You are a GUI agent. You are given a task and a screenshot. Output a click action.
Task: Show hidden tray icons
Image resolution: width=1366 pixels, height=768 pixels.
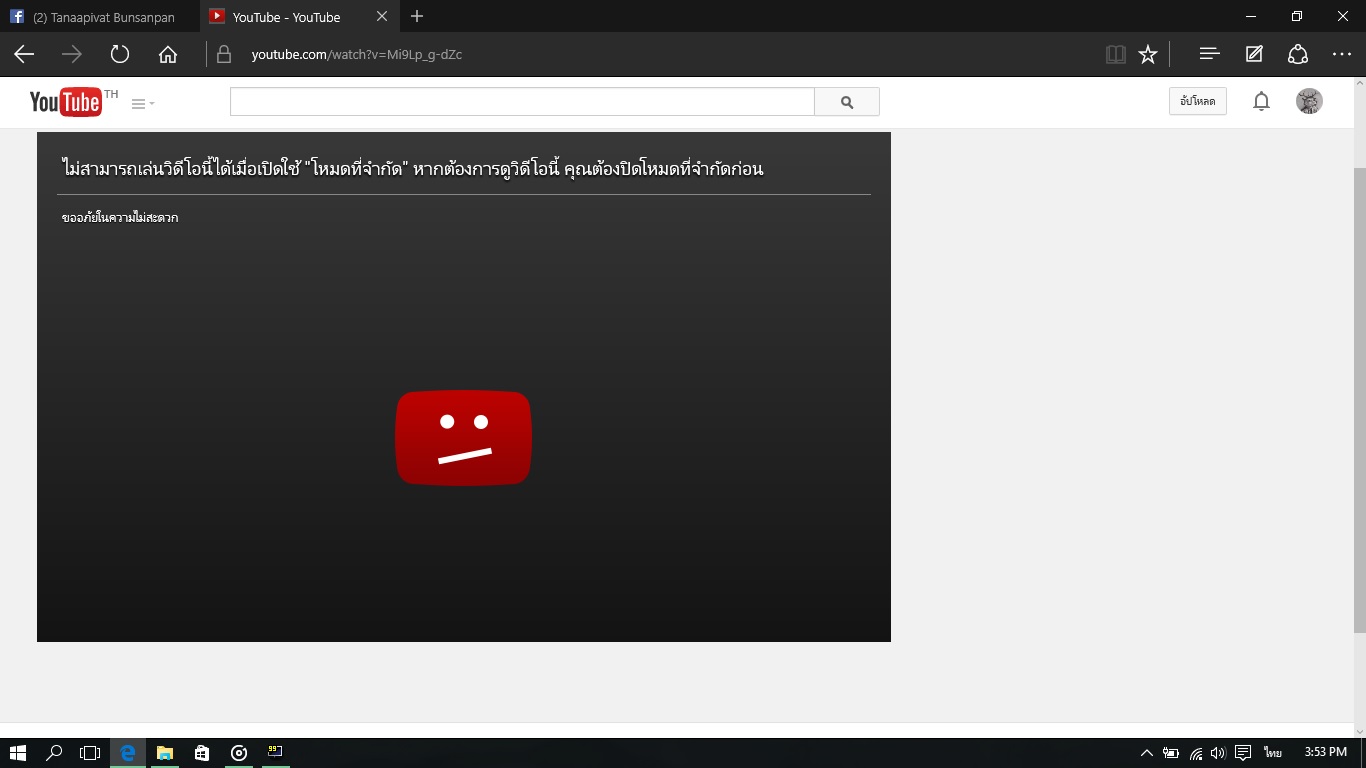[1146, 753]
